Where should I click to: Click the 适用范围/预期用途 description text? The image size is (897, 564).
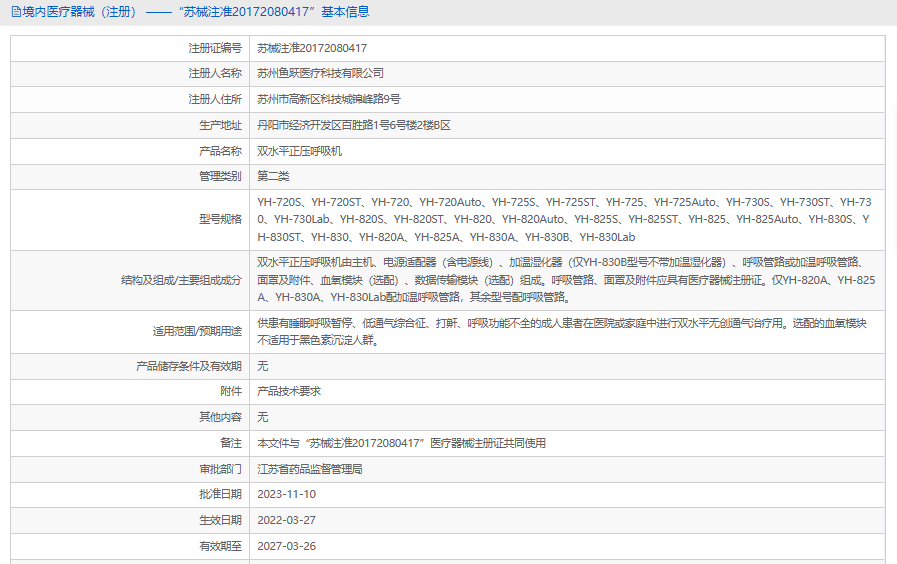(561, 331)
